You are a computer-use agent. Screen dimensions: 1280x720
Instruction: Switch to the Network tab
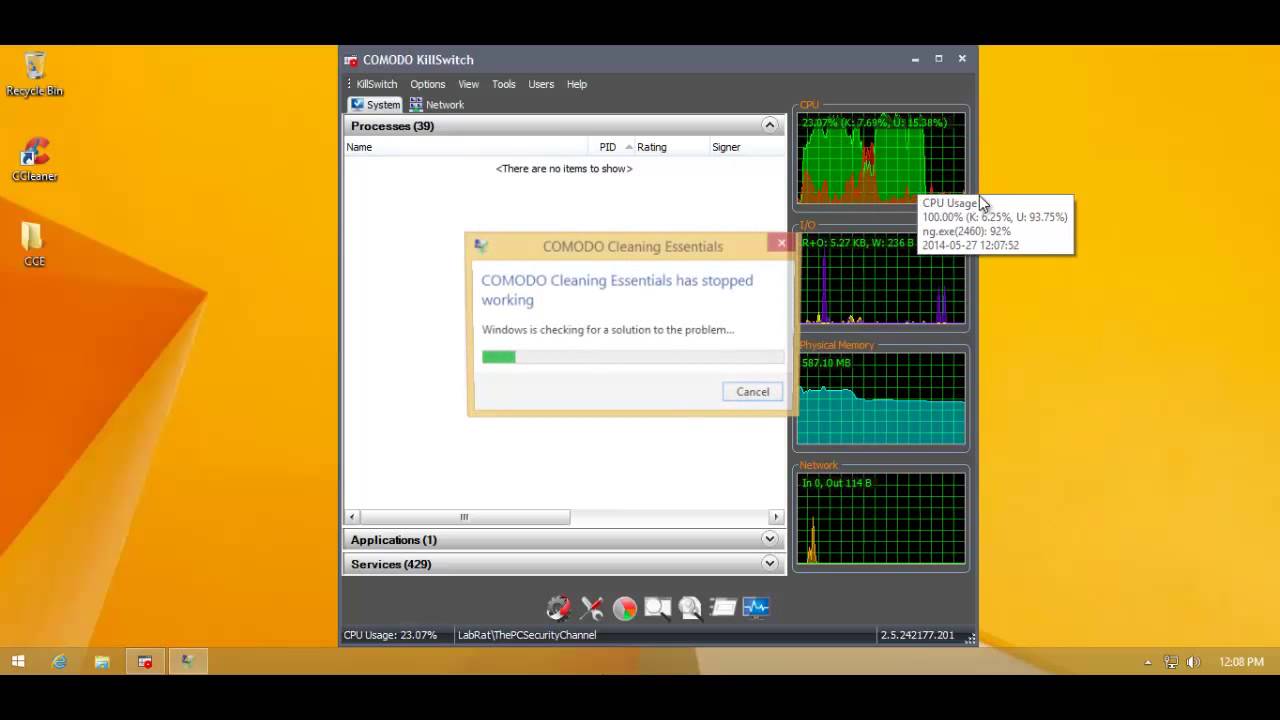[437, 104]
